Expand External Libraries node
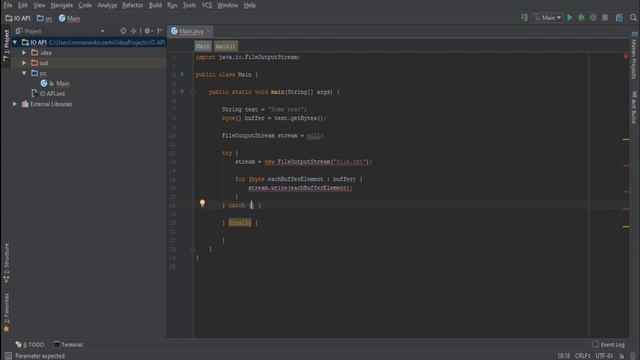This screenshot has height=360, width=640. point(15,104)
